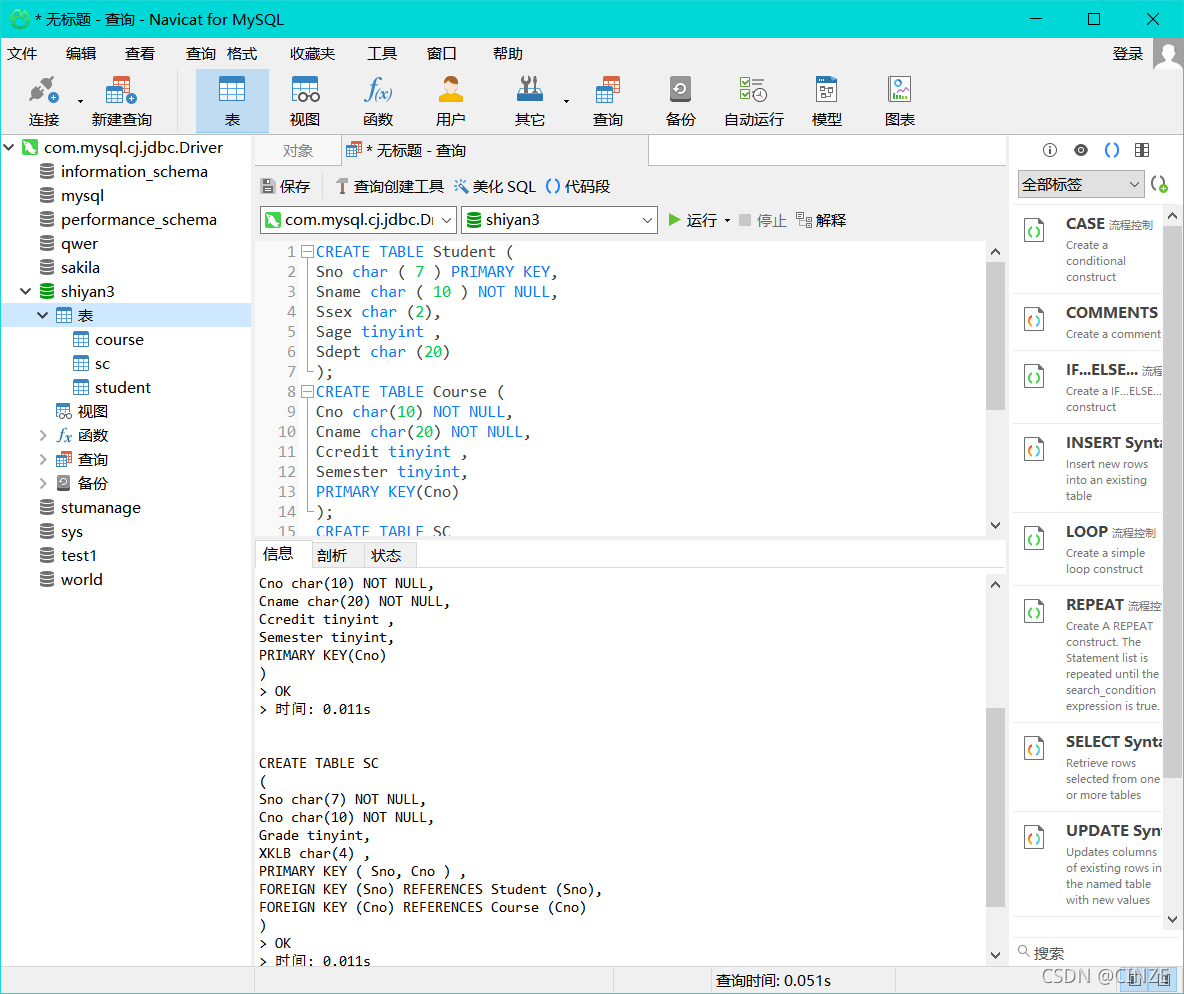Open the Backup (备份) toolbar icon
The image size is (1184, 994).
pyautogui.click(x=680, y=100)
